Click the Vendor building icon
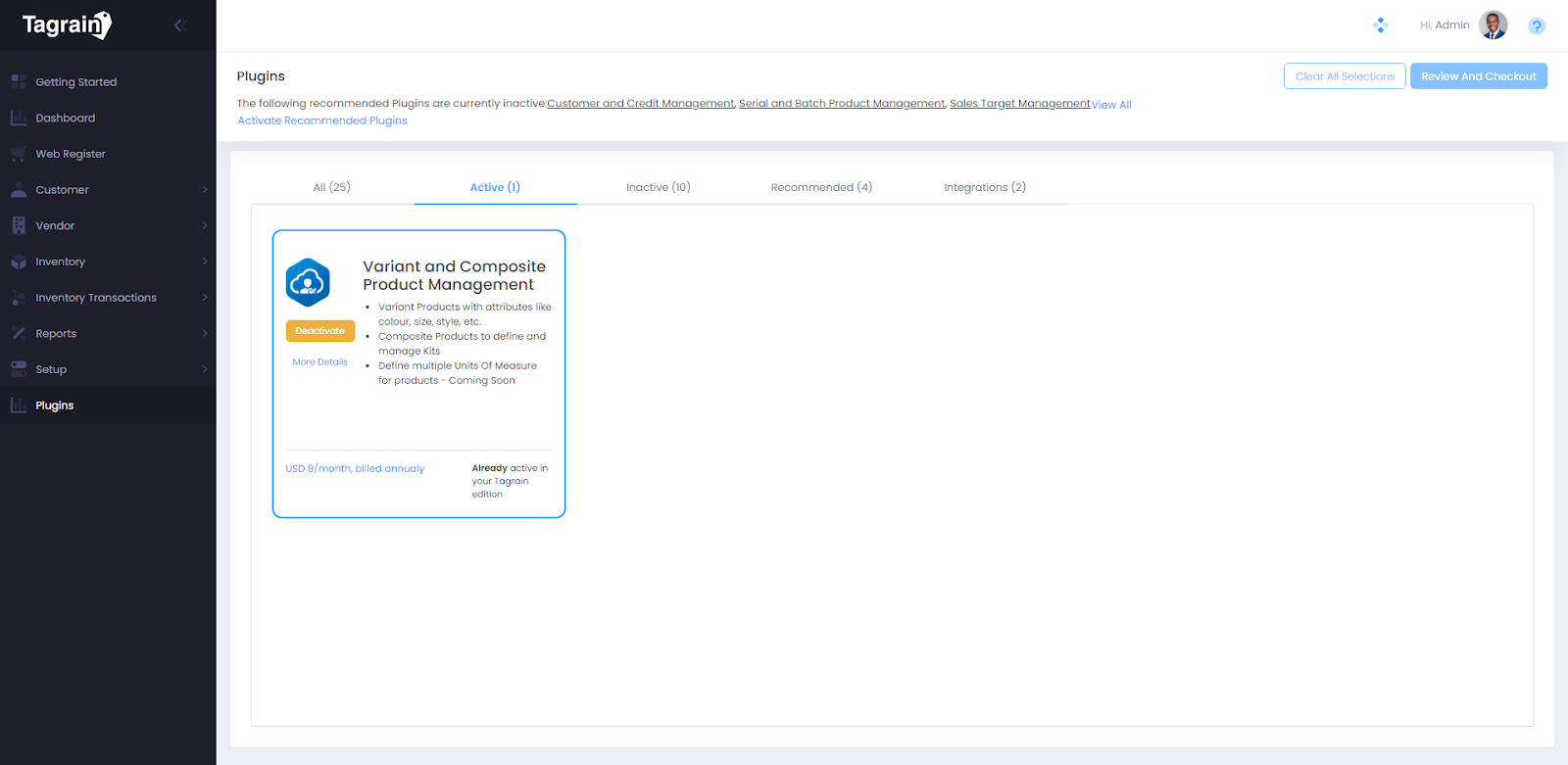 click(x=19, y=225)
